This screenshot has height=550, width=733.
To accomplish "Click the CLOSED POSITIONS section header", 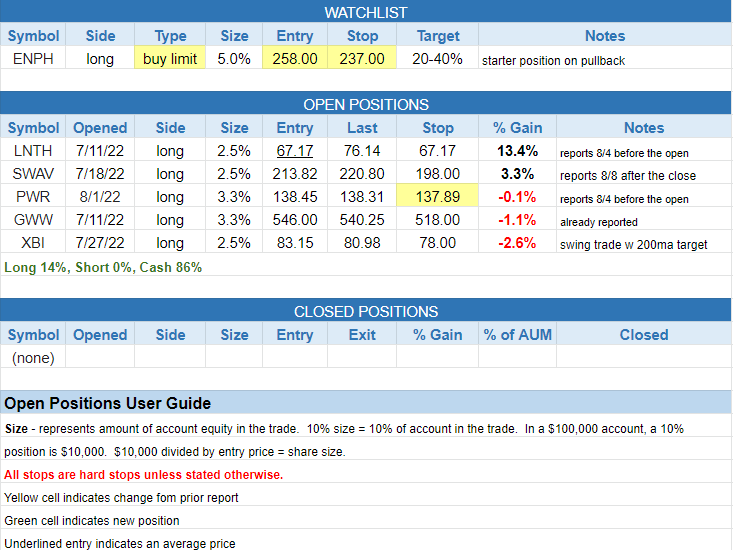I will tap(366, 311).
